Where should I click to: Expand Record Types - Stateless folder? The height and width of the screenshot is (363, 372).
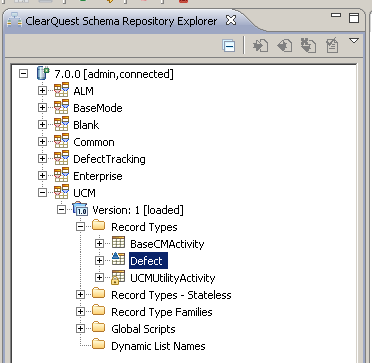pyautogui.click(x=80, y=295)
